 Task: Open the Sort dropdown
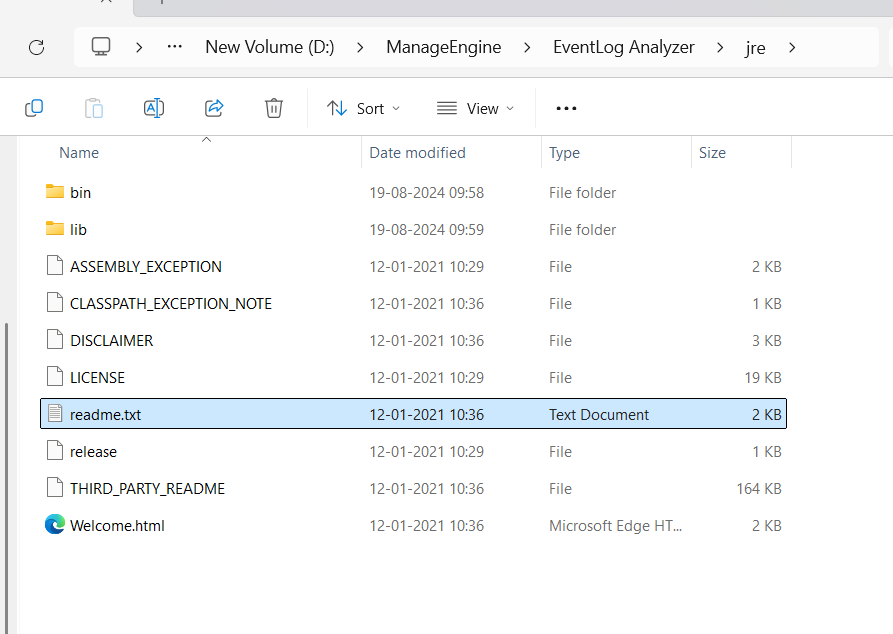363,108
